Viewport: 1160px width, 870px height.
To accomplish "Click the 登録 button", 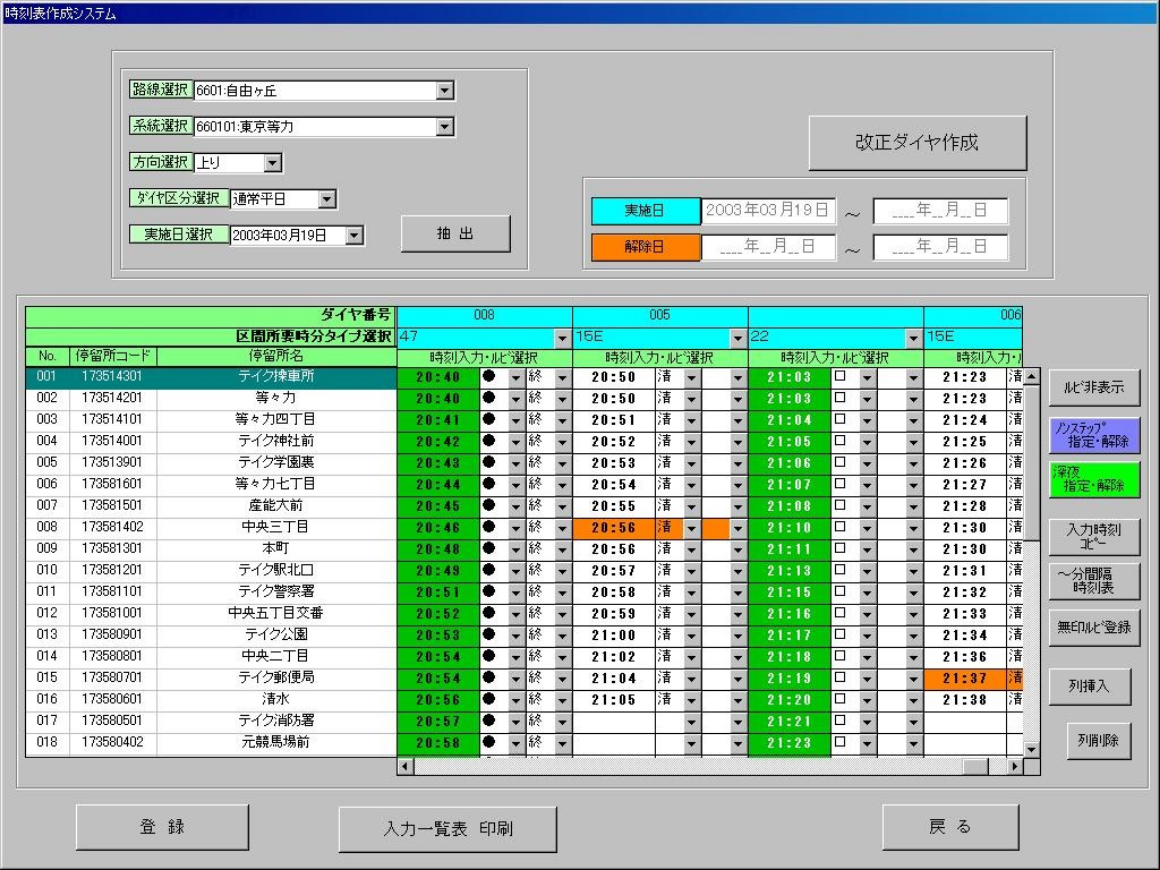I will tap(162, 827).
